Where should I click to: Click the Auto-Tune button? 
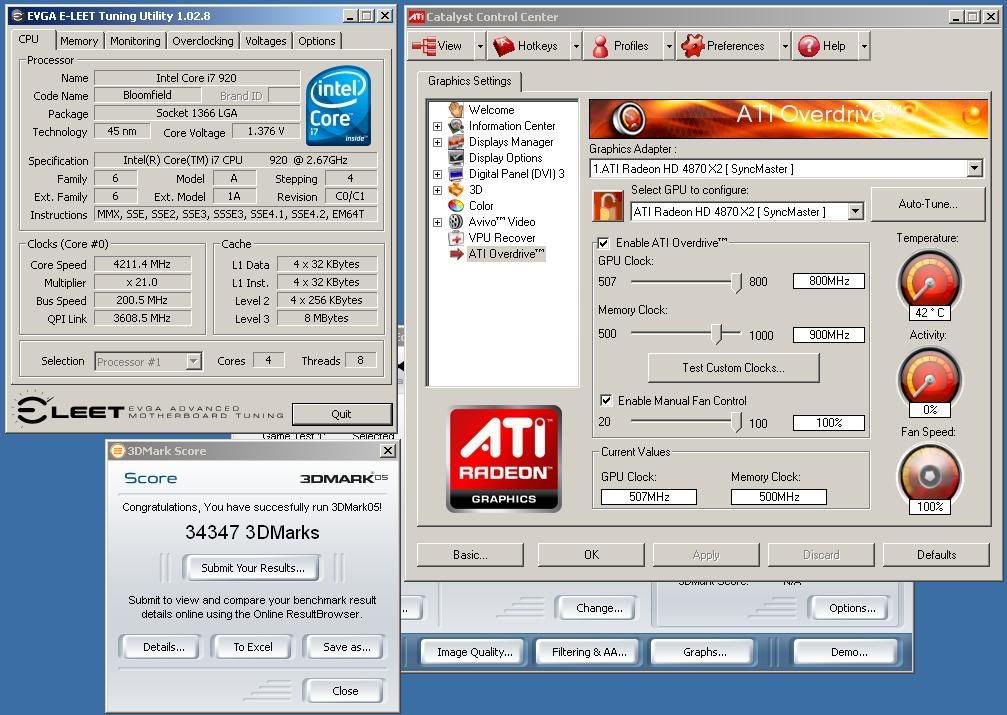pyautogui.click(x=928, y=204)
